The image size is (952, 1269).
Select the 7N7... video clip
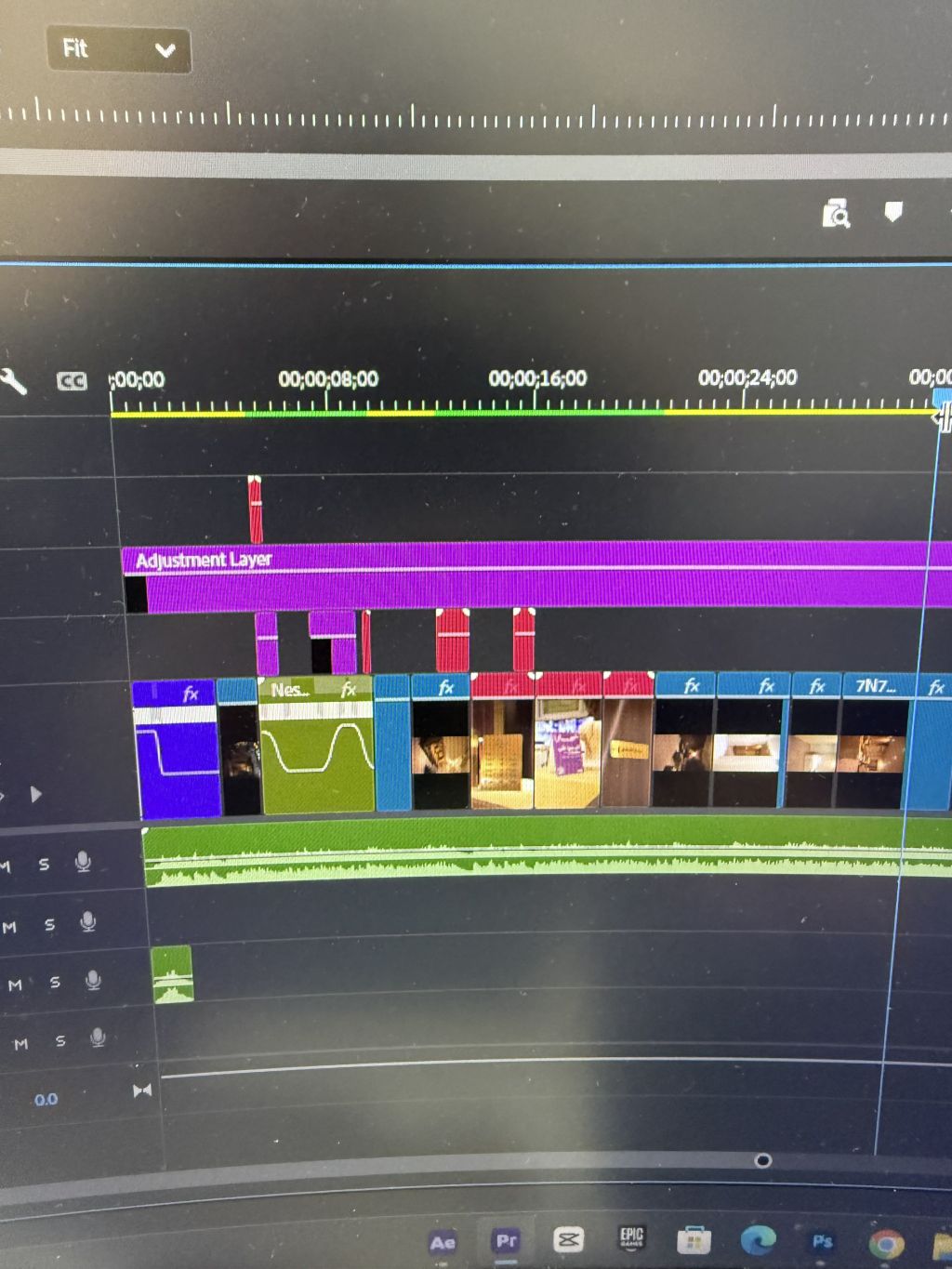click(872, 753)
